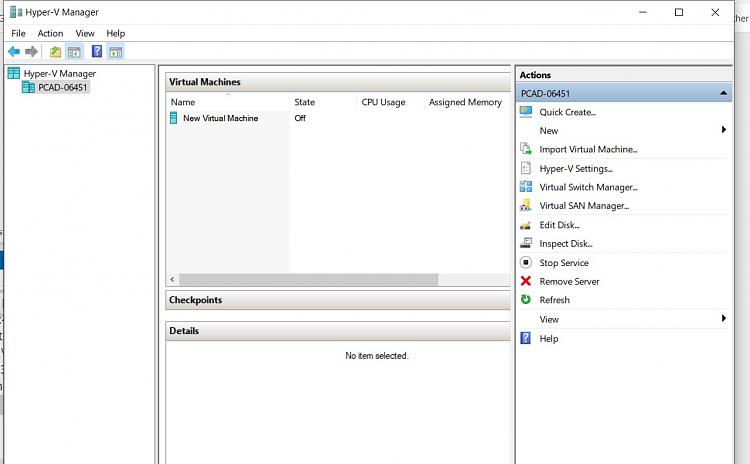Collapse the PCAD-06451 Actions section arrow

click(724, 93)
